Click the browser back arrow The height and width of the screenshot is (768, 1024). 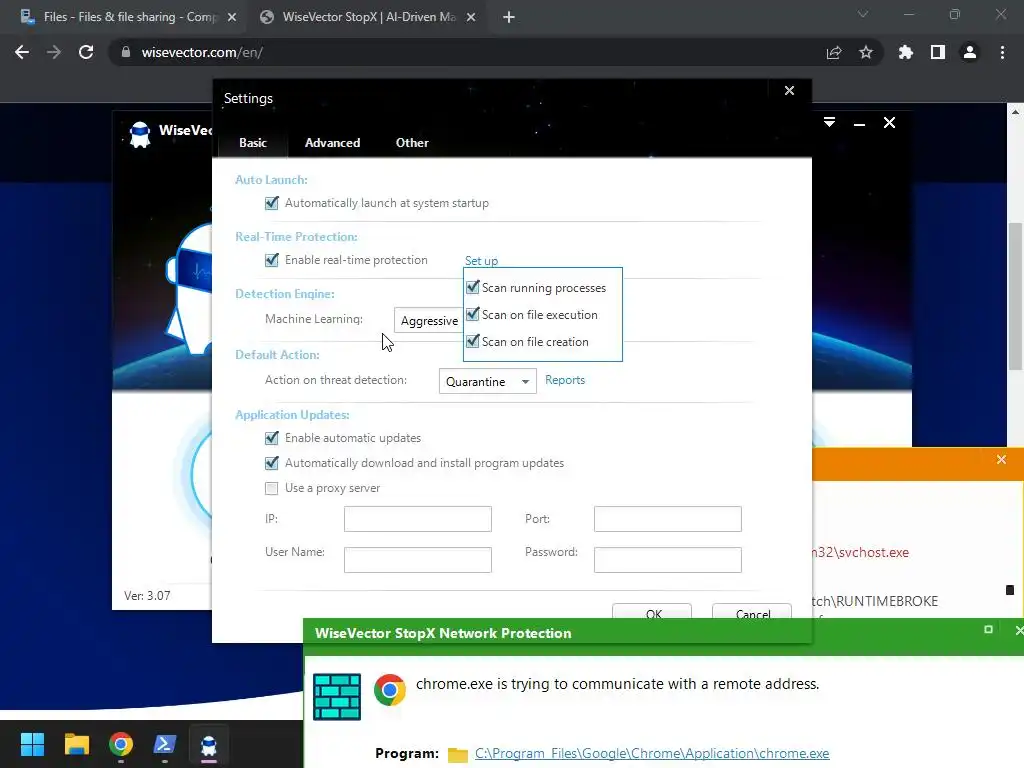[22, 52]
